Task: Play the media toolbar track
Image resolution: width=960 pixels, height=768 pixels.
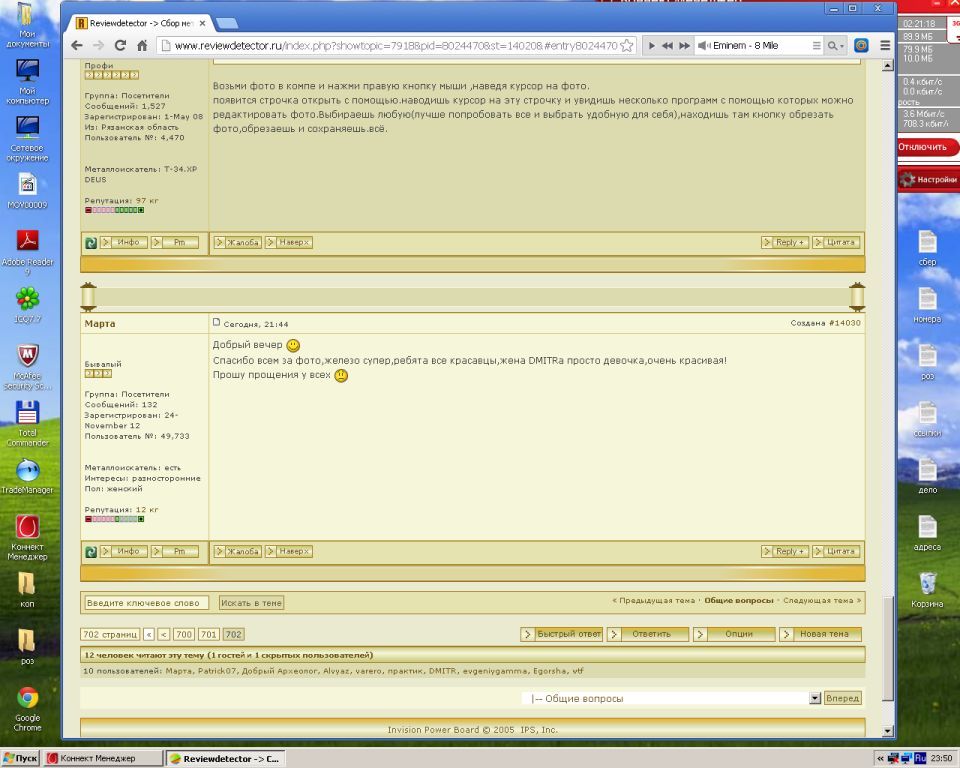Action: click(x=652, y=46)
